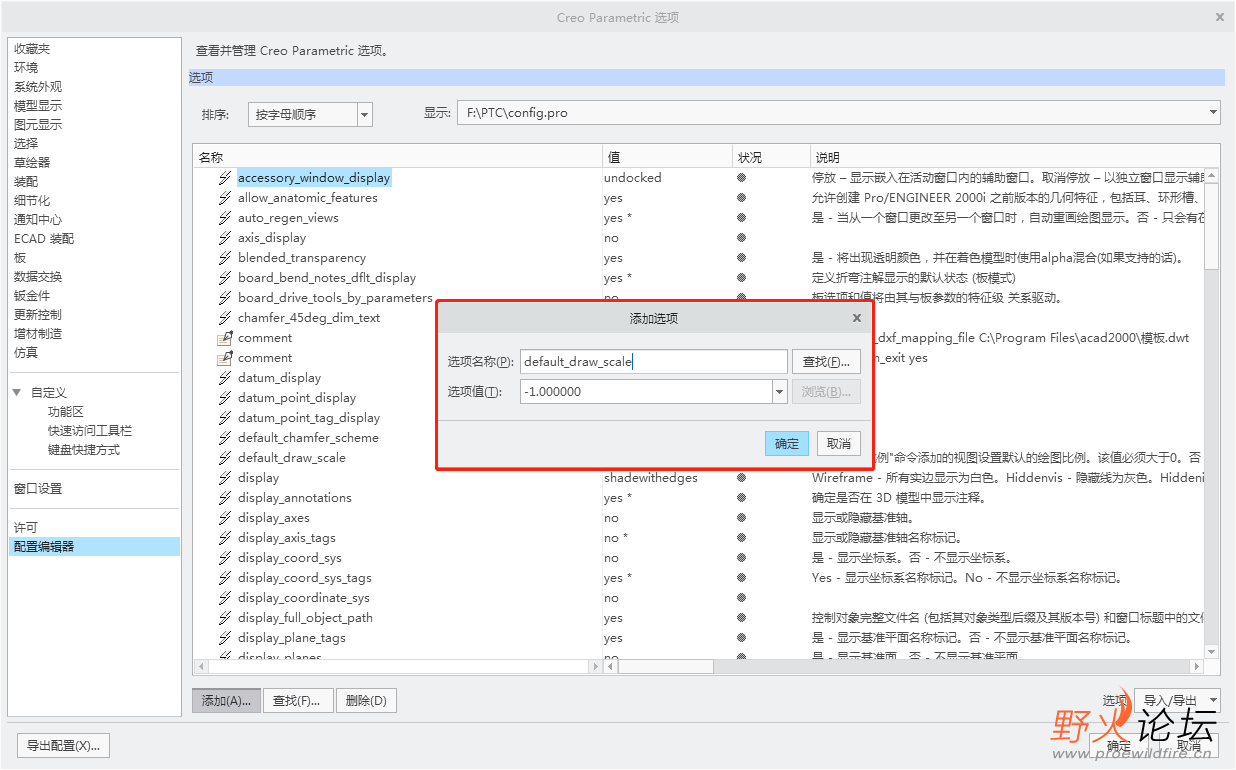Open 功能区 customization item
Image resolution: width=1236 pixels, height=770 pixels.
pyautogui.click(x=66, y=412)
